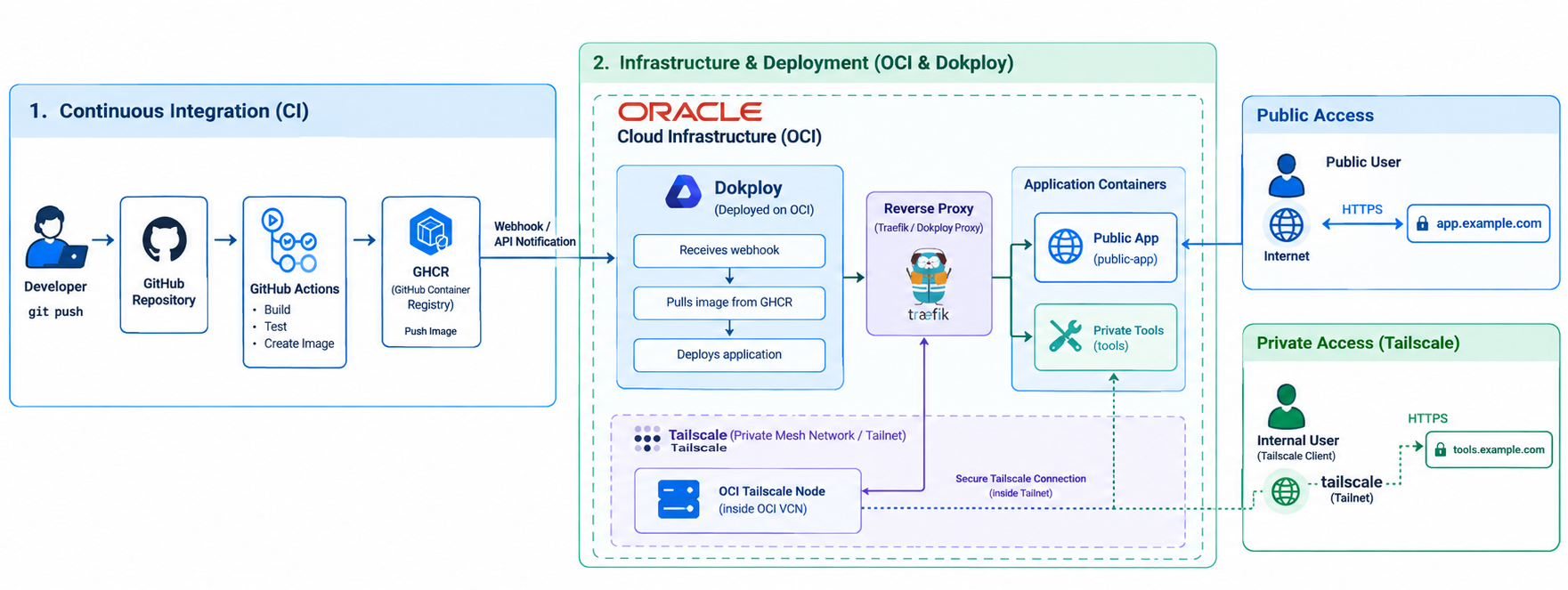
Task: Click the Reverse Proxy title
Action: [929, 209]
